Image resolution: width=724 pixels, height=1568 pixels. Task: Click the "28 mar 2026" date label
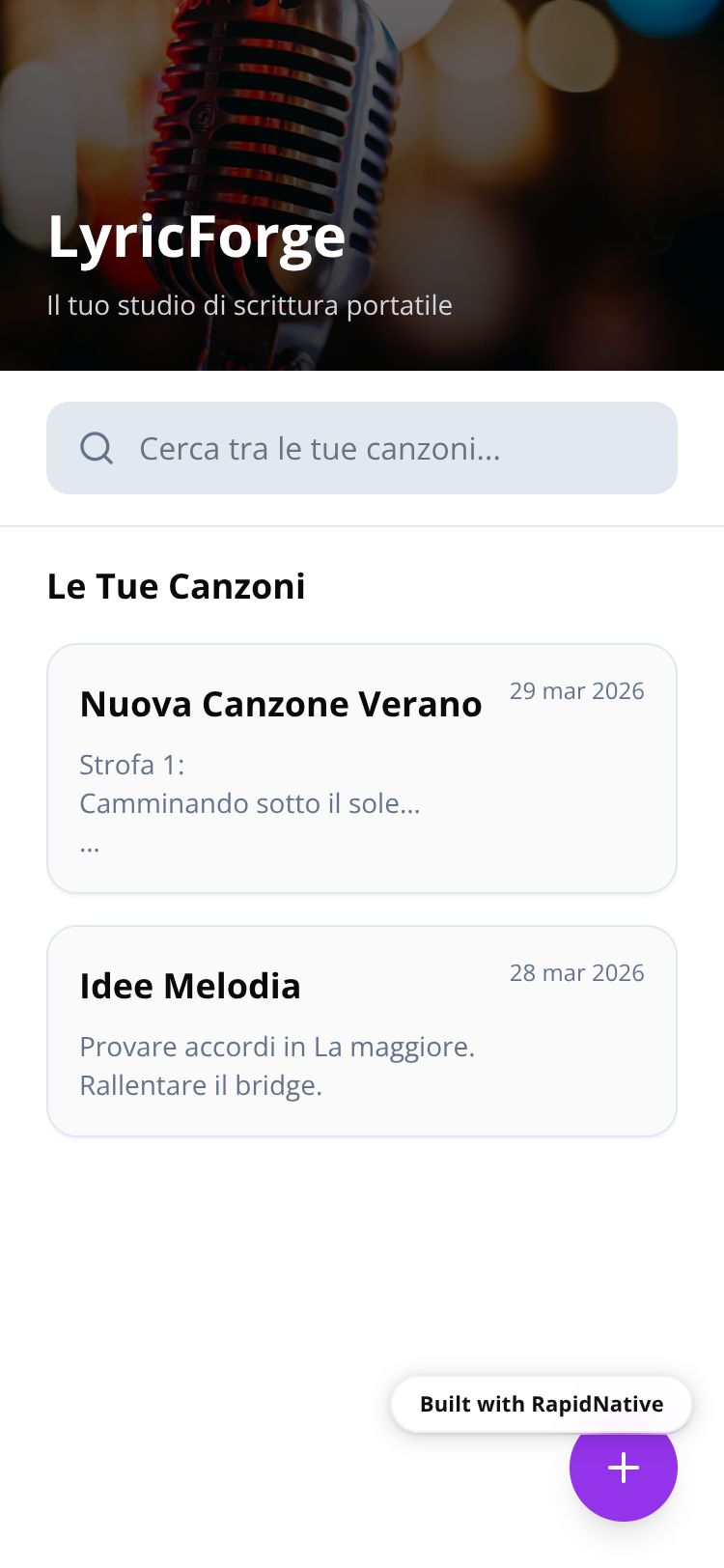(576, 973)
